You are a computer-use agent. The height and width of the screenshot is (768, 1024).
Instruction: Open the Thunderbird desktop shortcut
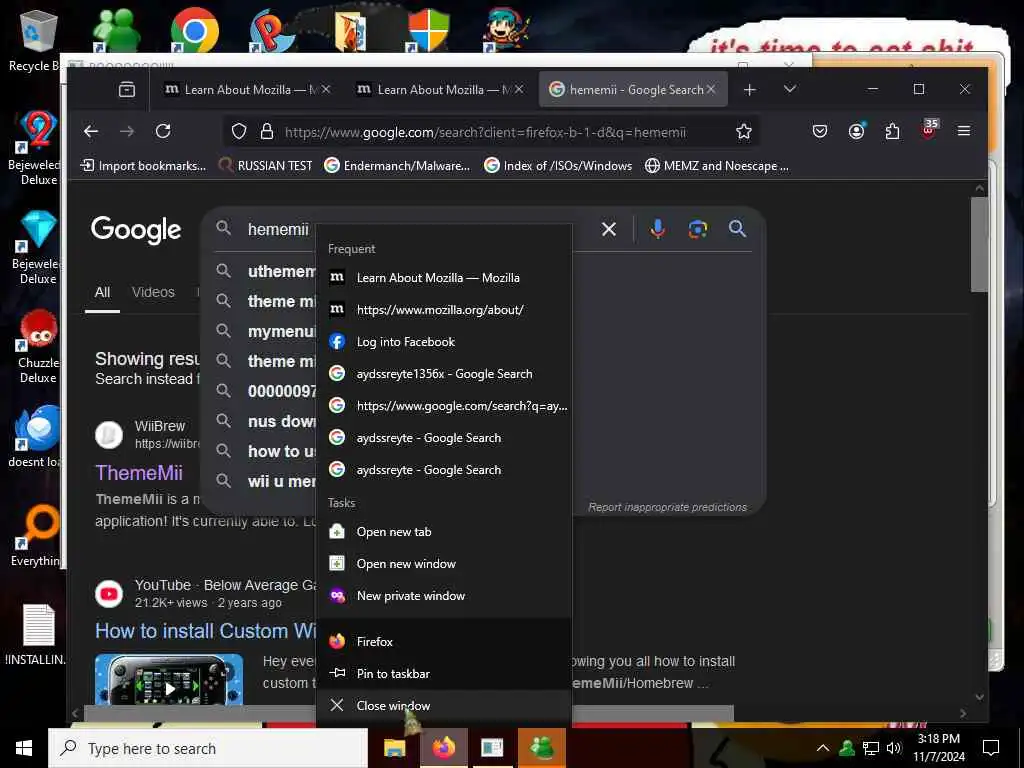point(38,436)
